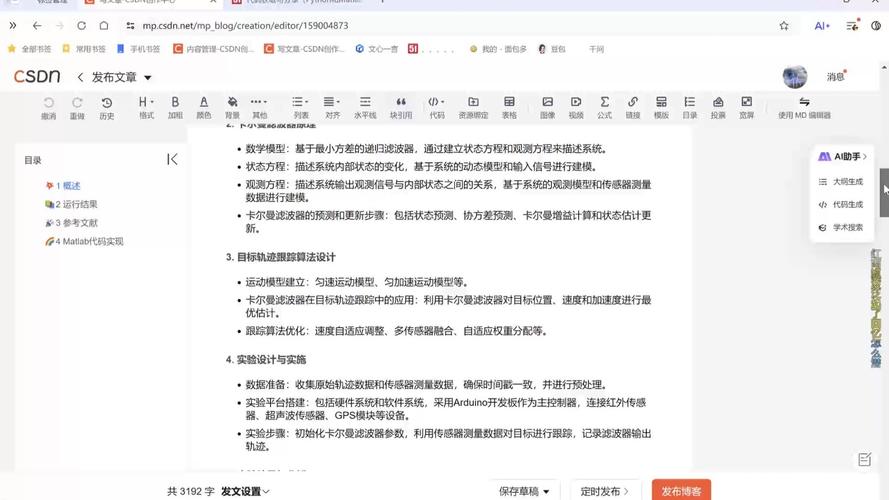Screen dimensions: 889x500
Task: Click the browser address bar URL
Action: [x=245, y=26]
